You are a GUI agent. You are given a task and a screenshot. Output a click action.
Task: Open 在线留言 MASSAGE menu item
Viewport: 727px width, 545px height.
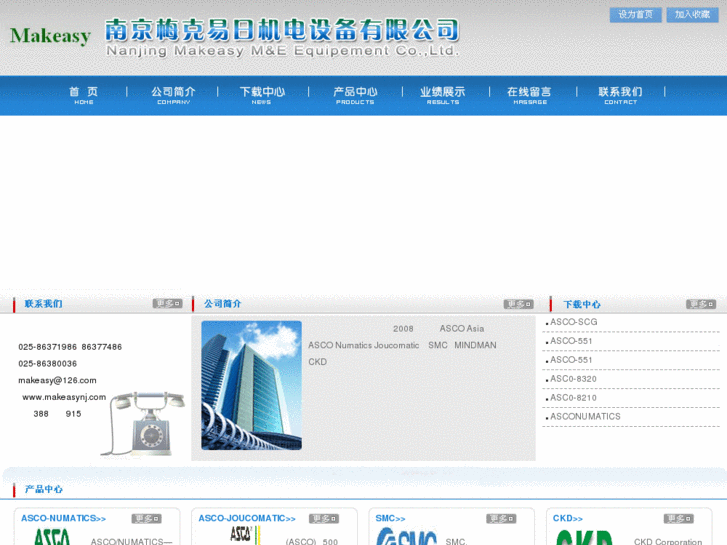tap(529, 95)
